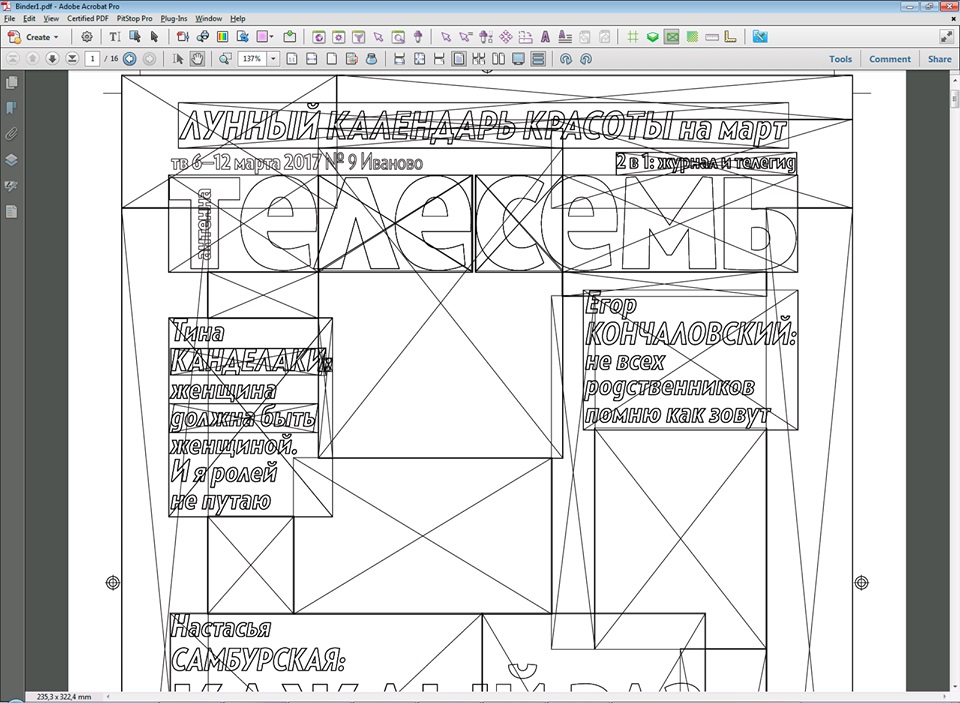Click the gear customize tools icon
Screen dimensions: 960x703
87,37
